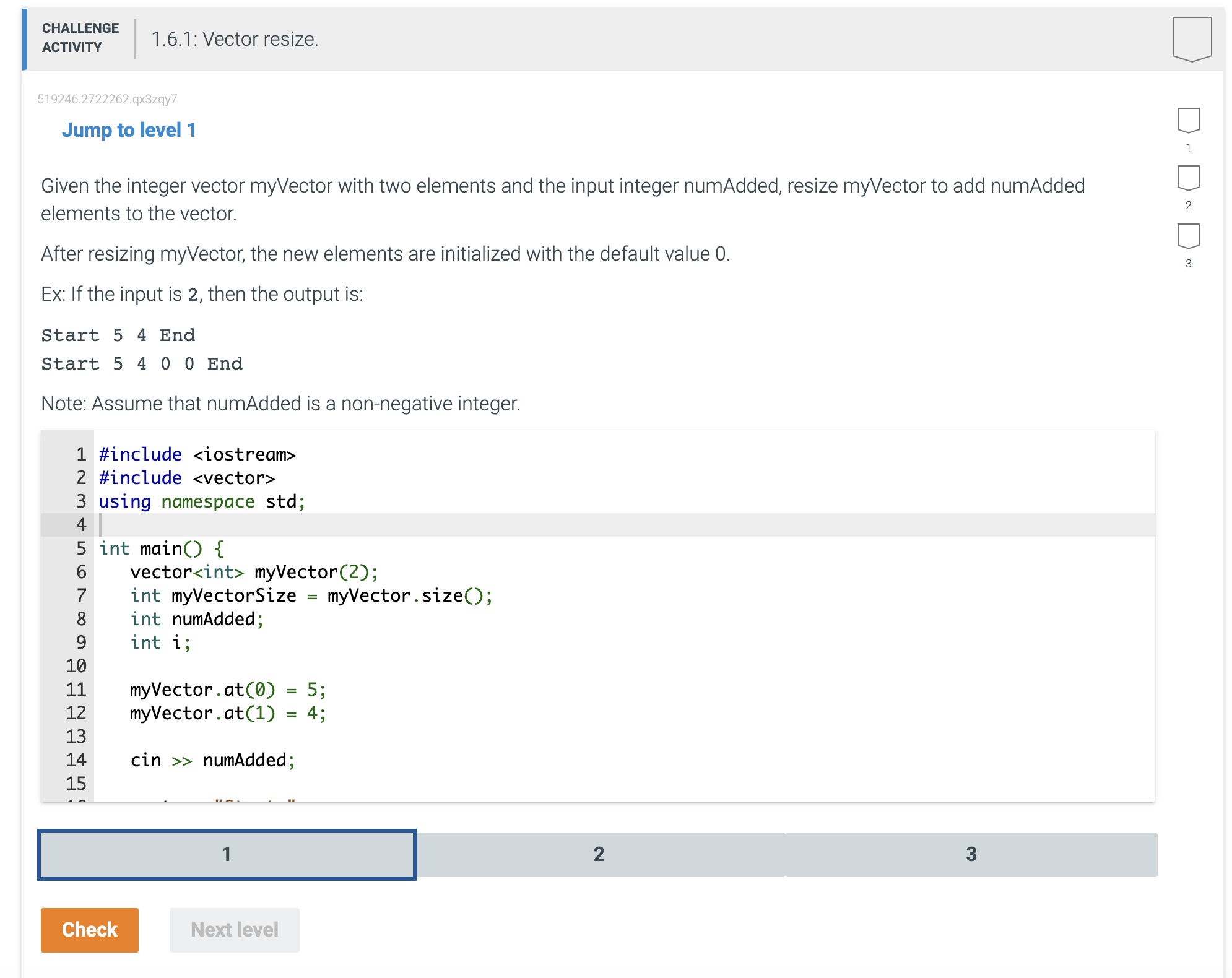Click the Next level button
Screen dimensions: 1232x978
(x=234, y=930)
